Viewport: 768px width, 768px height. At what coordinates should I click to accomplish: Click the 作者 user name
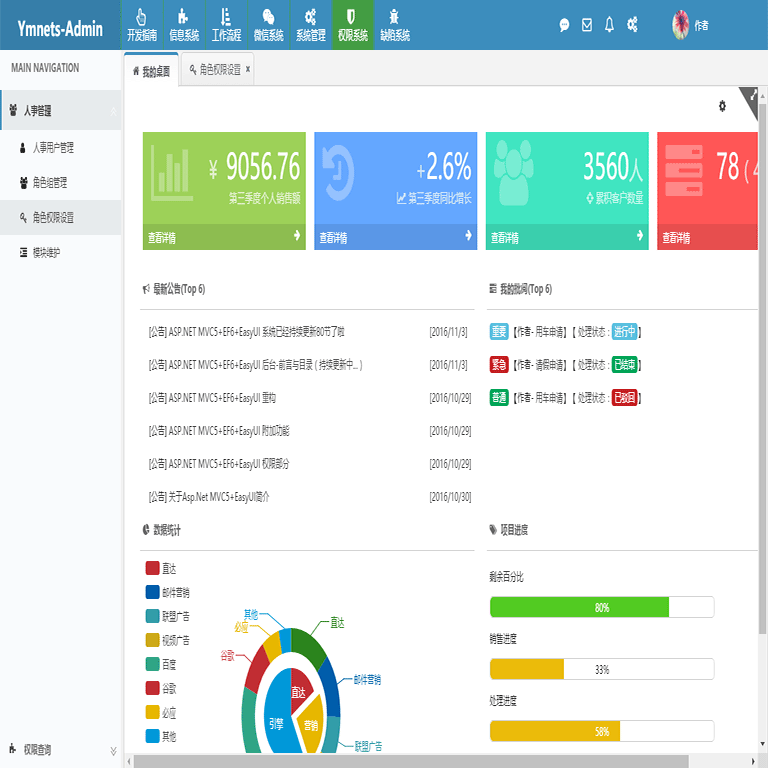701,25
